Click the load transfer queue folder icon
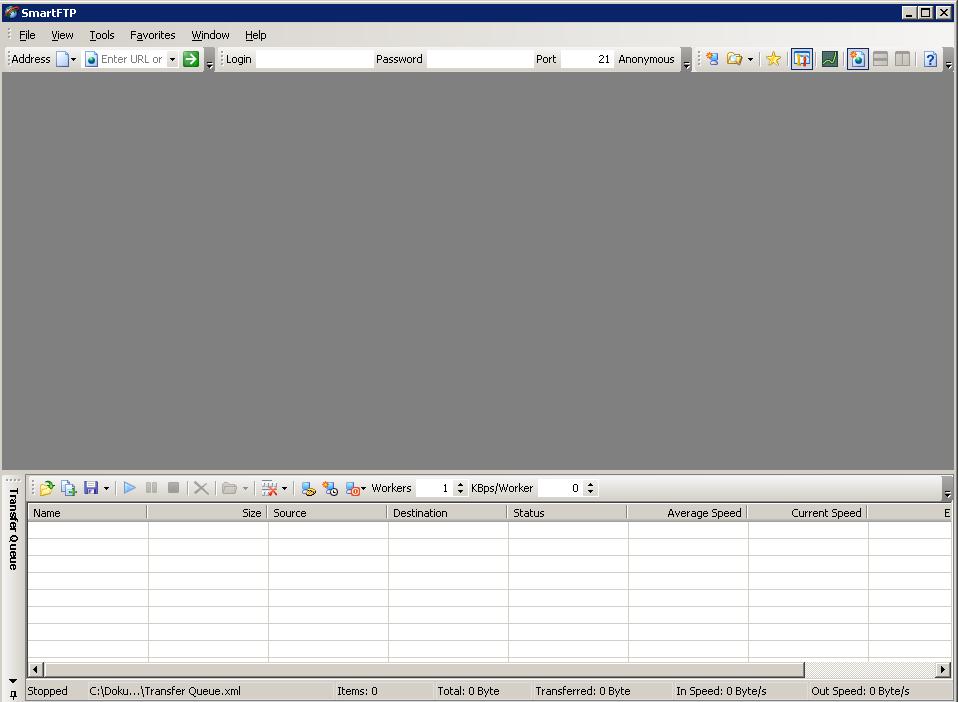Screen dimensions: 958x702 coord(46,488)
